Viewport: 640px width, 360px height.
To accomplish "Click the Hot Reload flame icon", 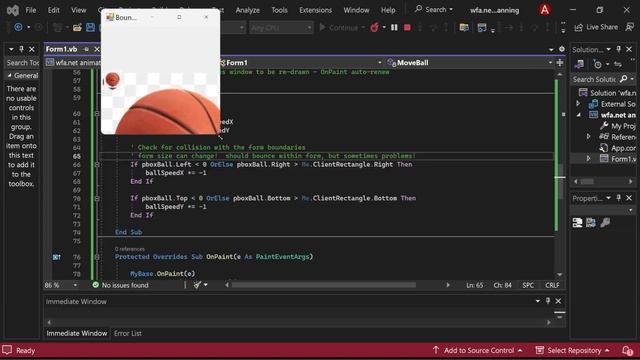I will tap(374, 27).
